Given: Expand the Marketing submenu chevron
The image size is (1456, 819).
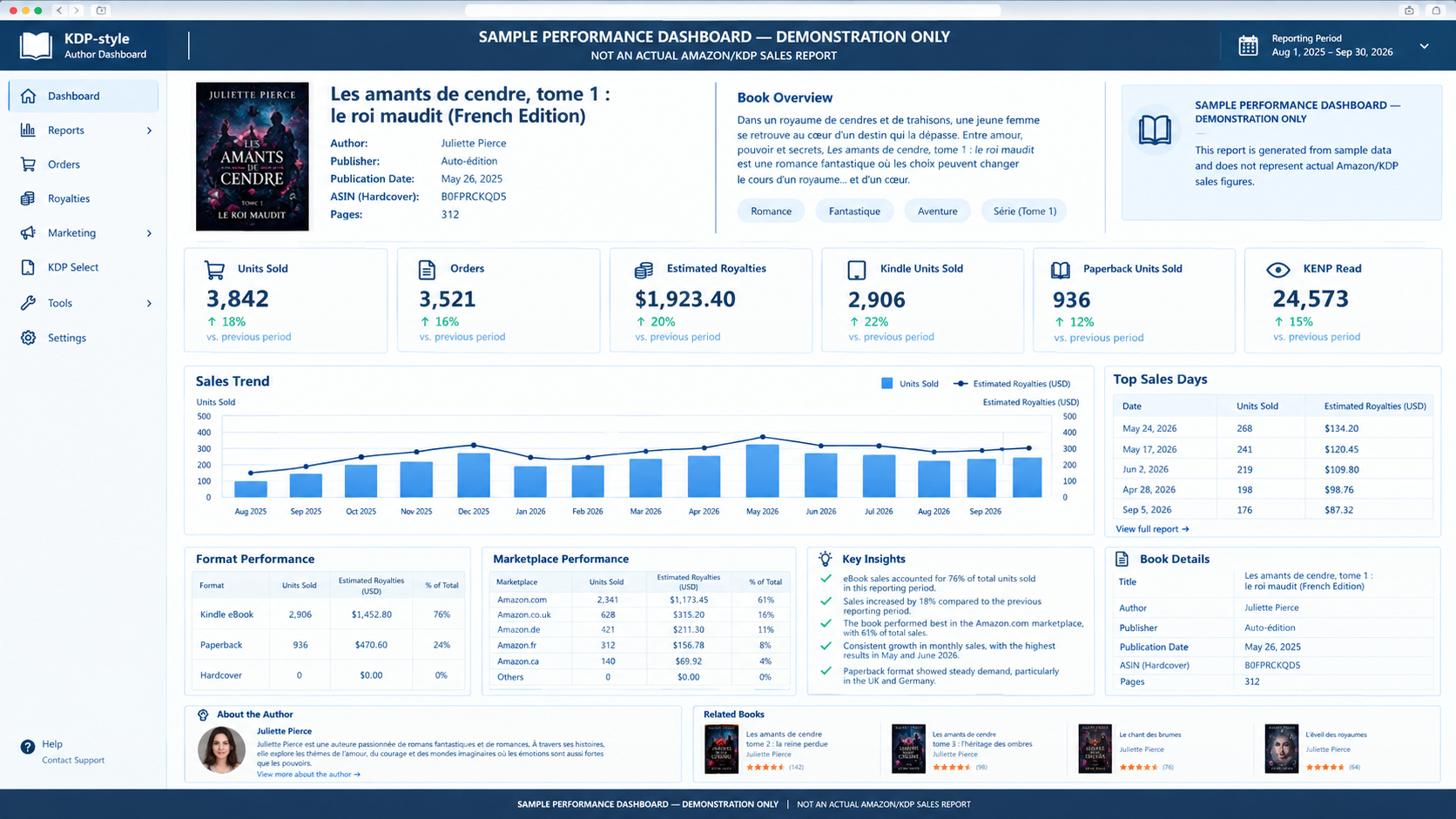Looking at the screenshot, I should coord(150,233).
